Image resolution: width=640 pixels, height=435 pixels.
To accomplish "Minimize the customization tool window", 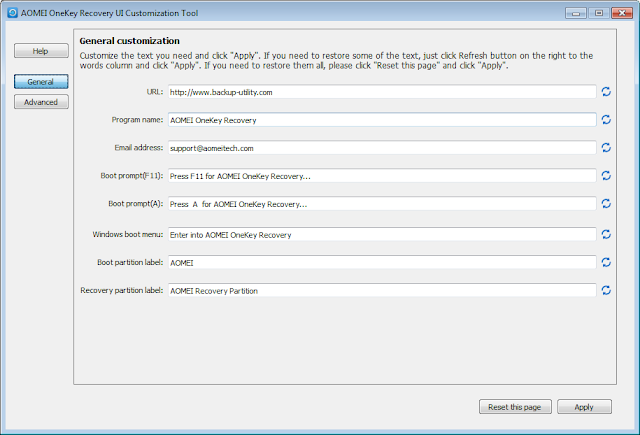I will click(x=576, y=13).
